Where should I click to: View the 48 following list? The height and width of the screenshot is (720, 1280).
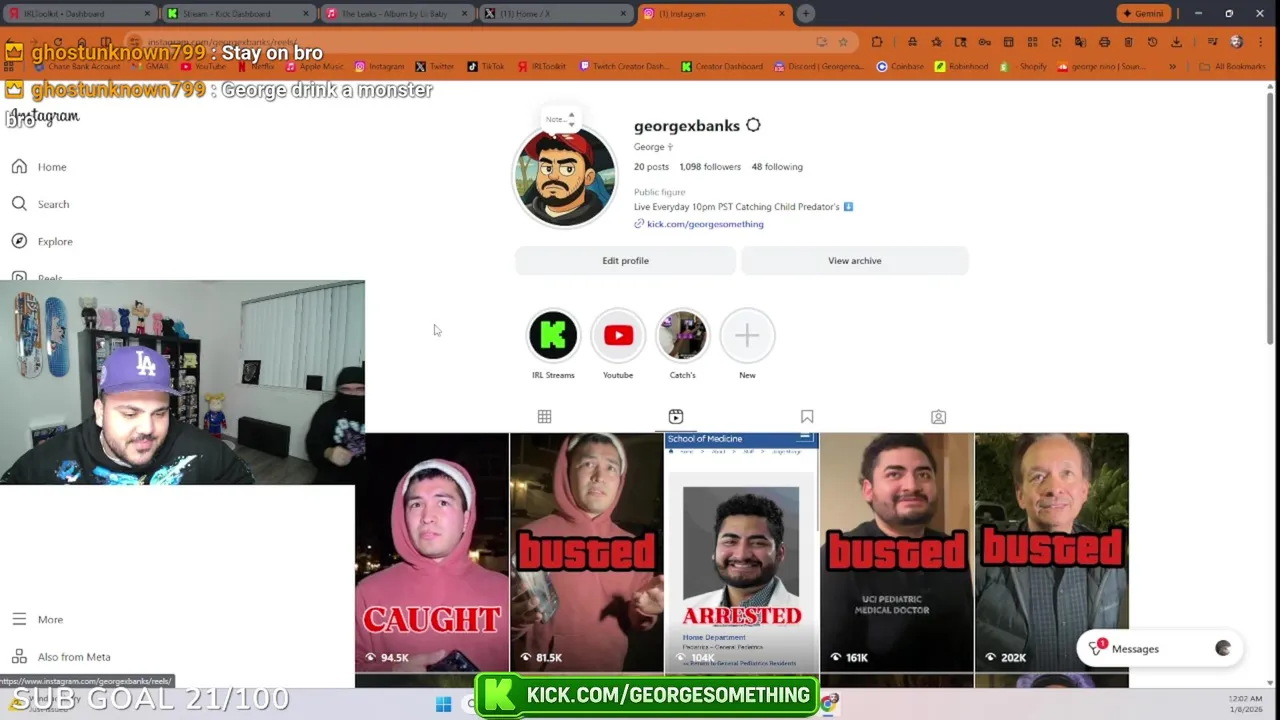point(777,167)
